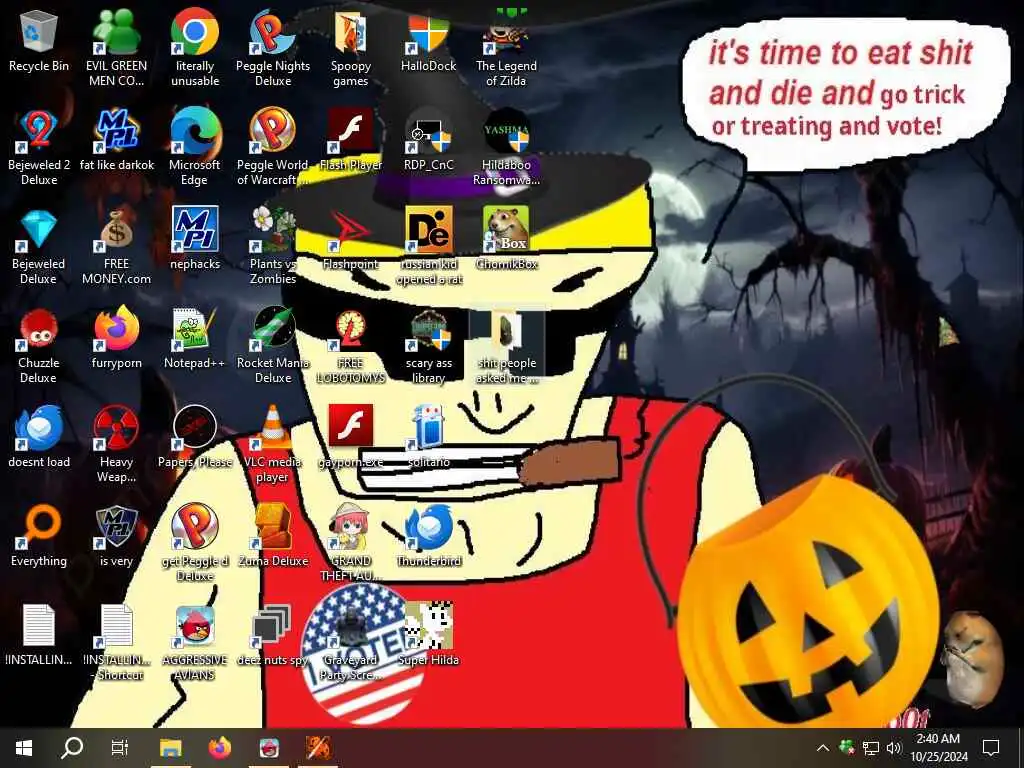Launch Peggle World of Warcraft icon
This screenshot has width=1024, height=768.
[x=273, y=148]
